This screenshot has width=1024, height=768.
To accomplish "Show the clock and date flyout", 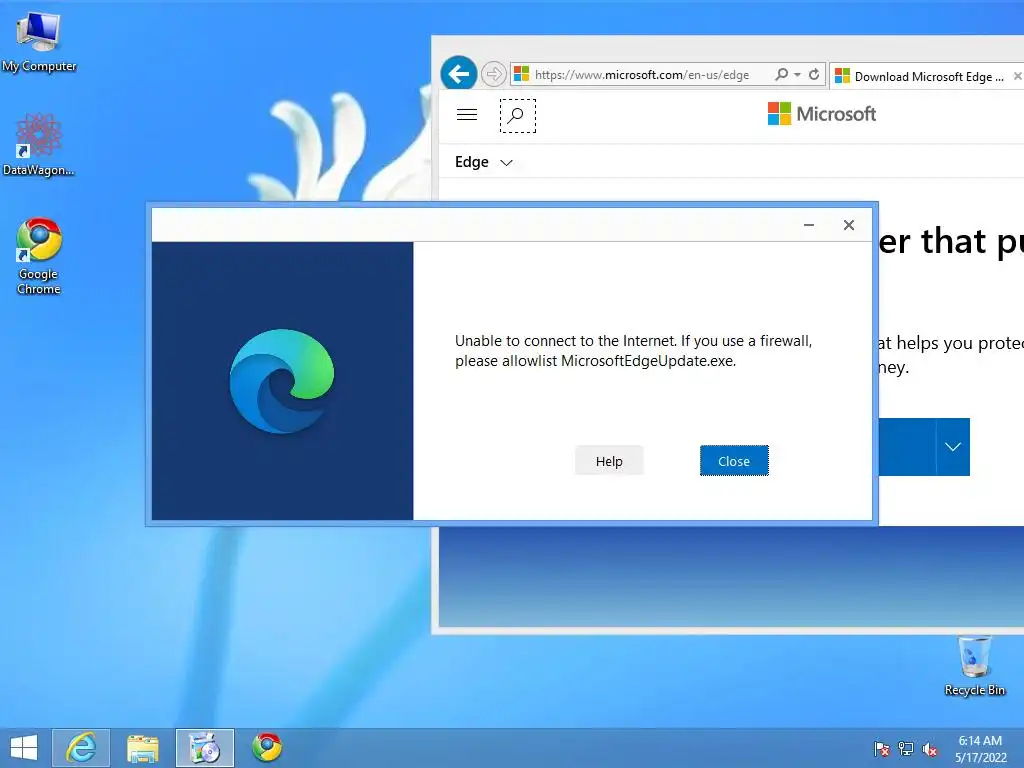I will (980, 749).
